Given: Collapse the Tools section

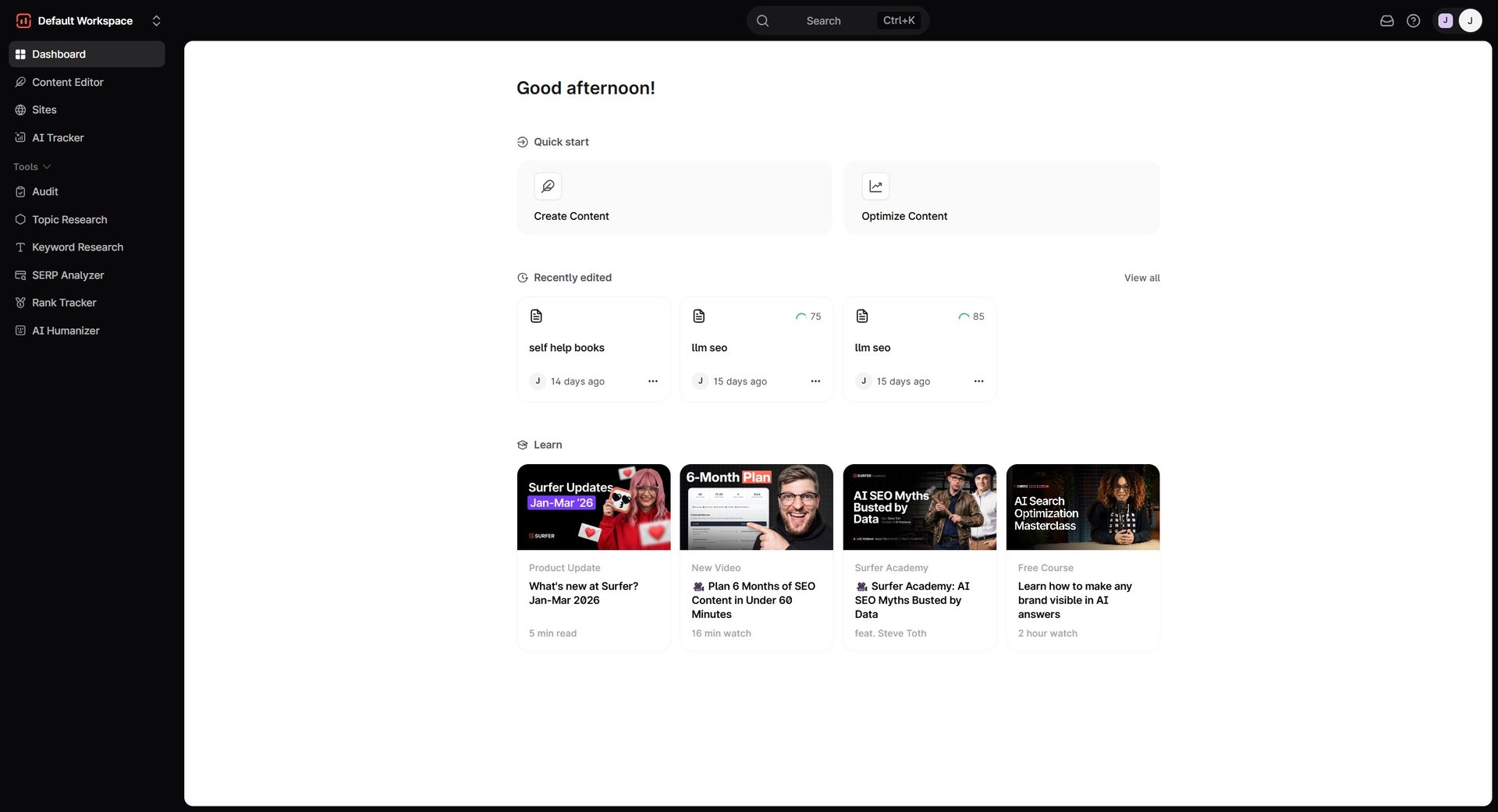Looking at the screenshot, I should [32, 167].
